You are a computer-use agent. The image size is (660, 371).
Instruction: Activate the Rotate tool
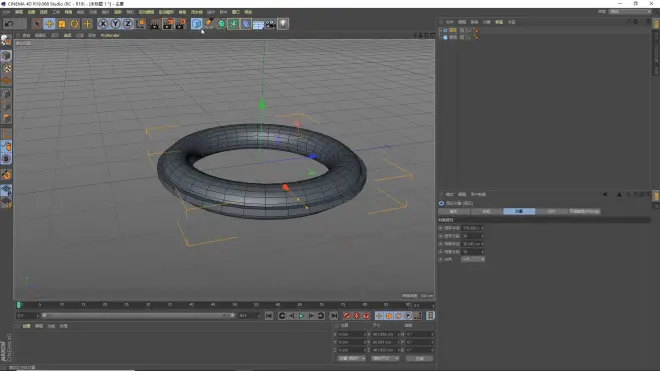tap(75, 24)
